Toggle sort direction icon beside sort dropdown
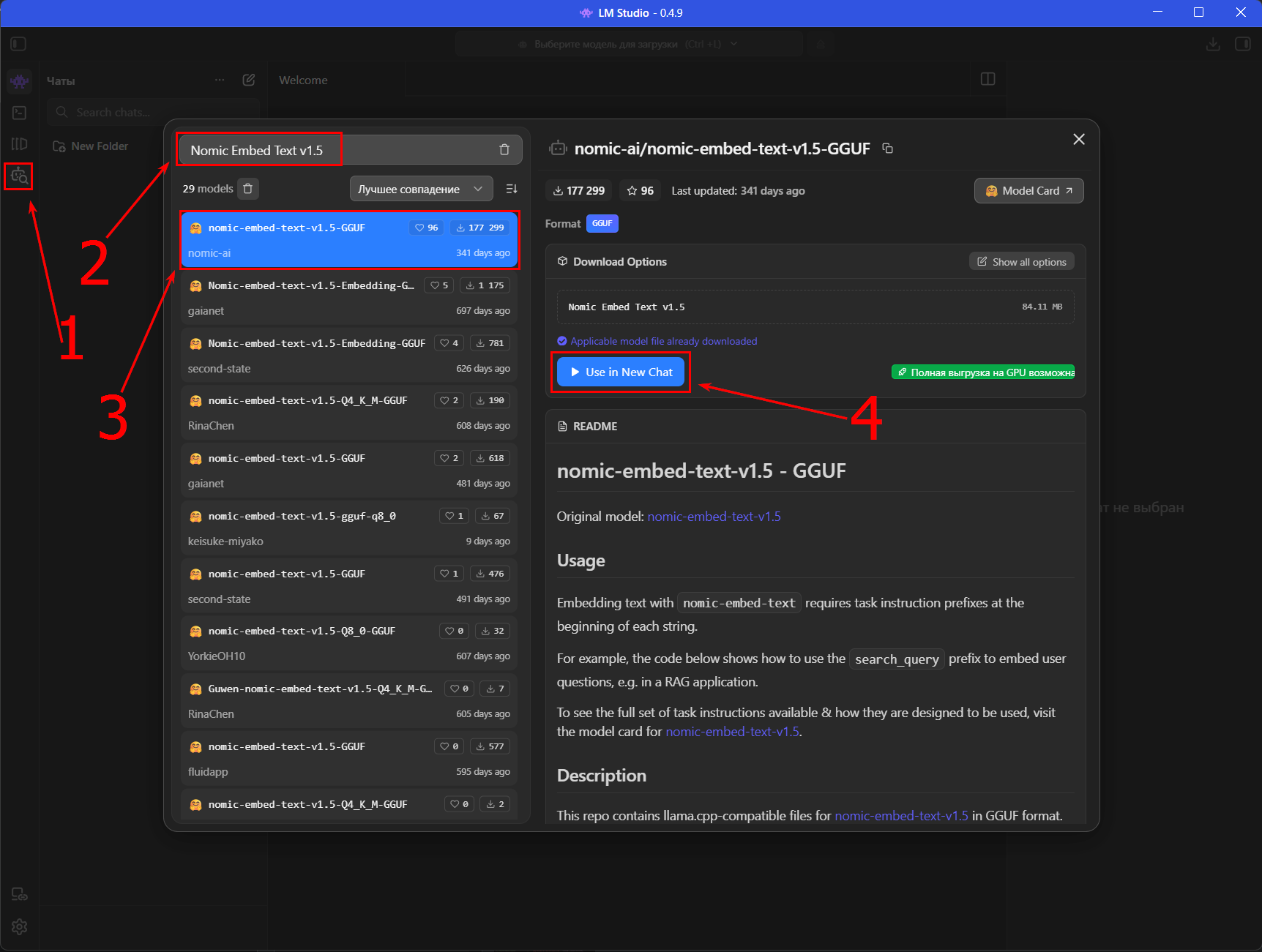This screenshot has width=1262, height=952. coord(512,189)
